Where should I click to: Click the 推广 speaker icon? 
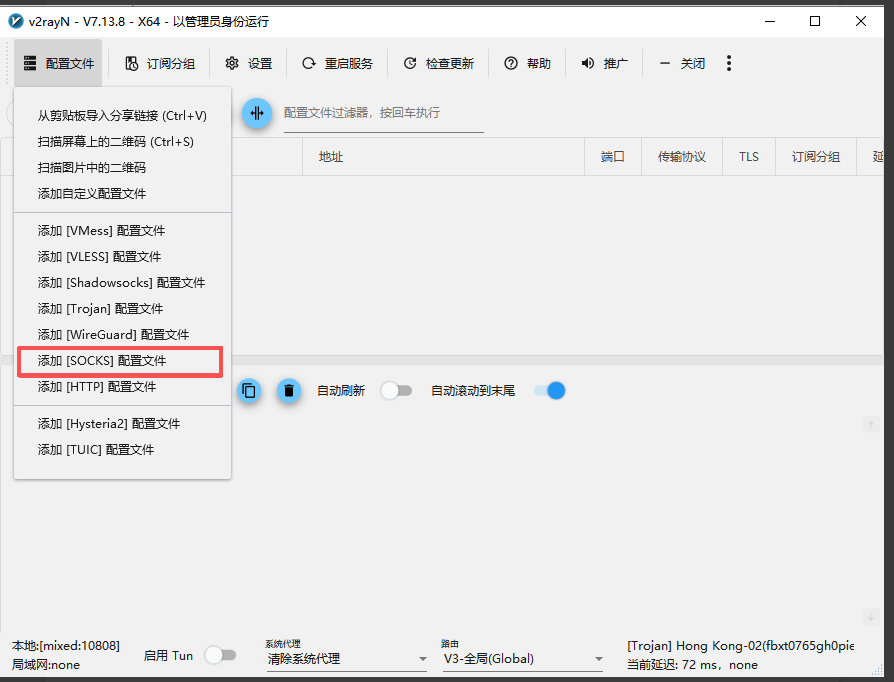pos(588,63)
